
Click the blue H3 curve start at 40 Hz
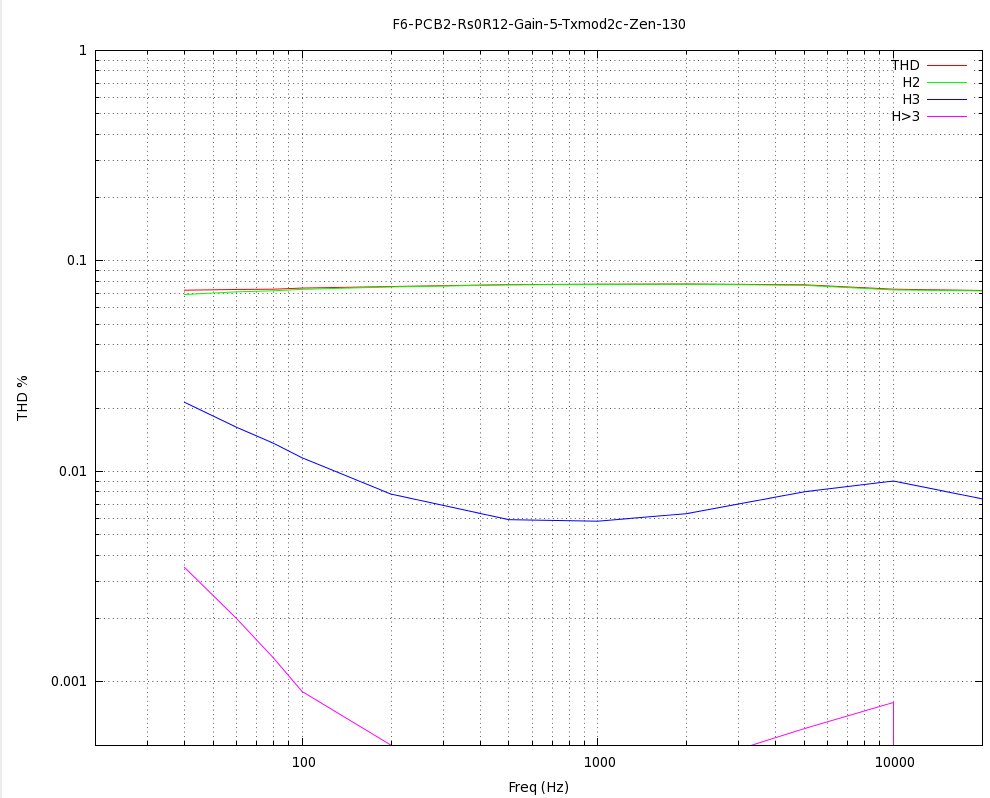pos(184,402)
